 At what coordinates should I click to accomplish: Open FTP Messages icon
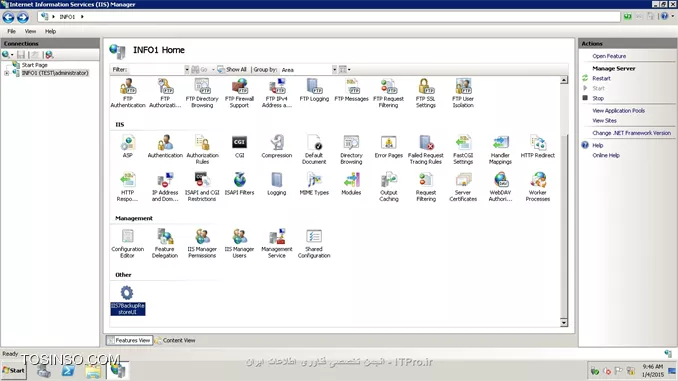[x=351, y=90]
